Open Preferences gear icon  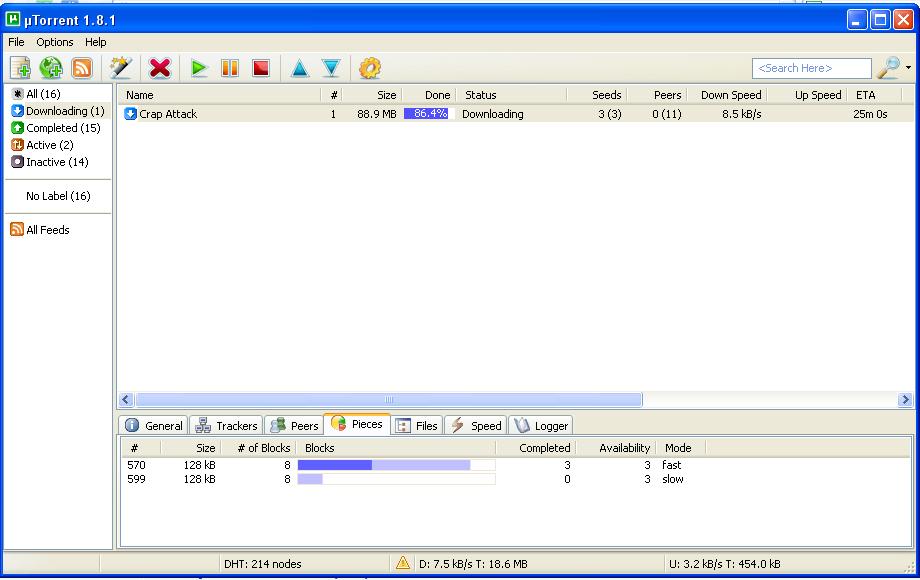tap(370, 68)
